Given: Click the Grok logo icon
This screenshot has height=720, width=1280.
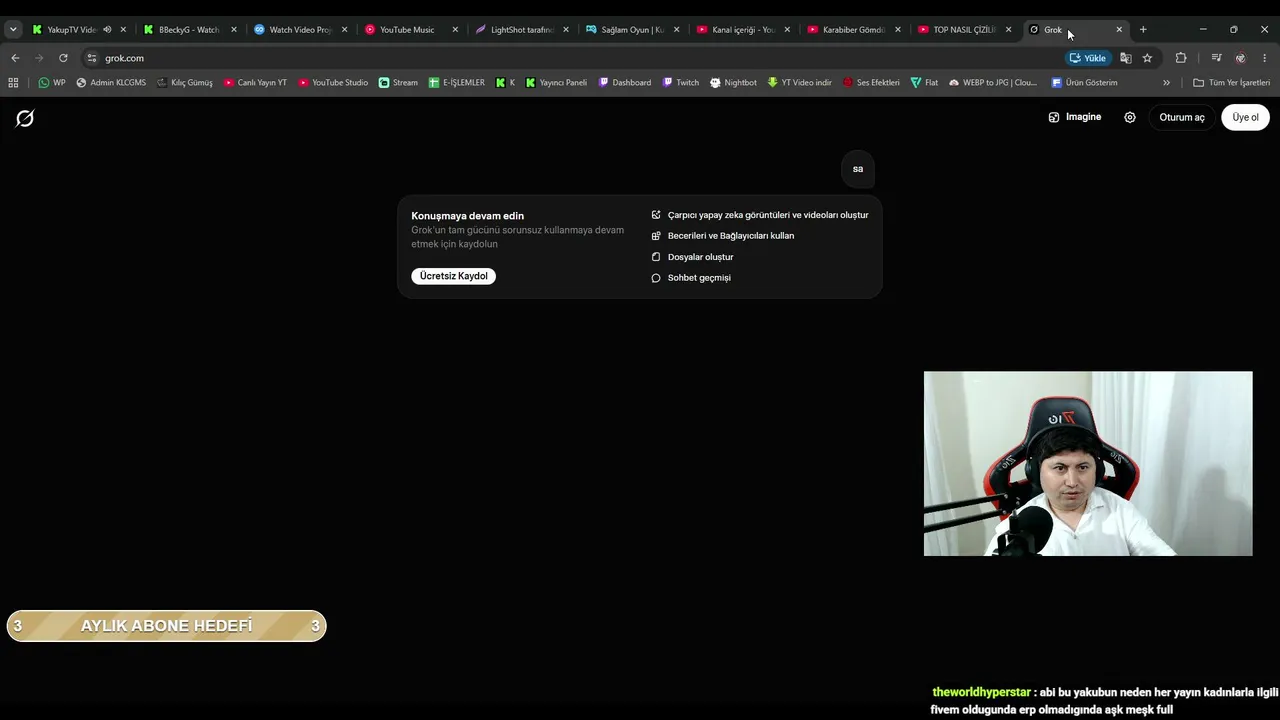Looking at the screenshot, I should click(x=25, y=119).
